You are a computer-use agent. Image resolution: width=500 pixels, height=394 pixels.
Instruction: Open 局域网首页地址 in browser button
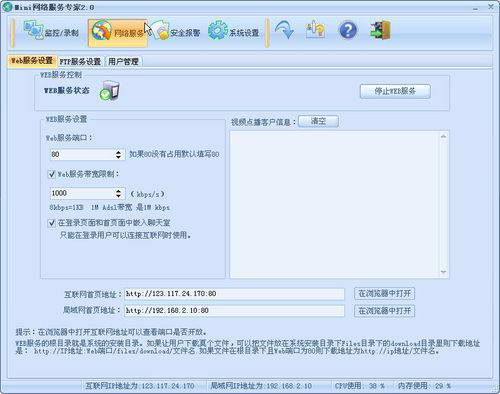click(x=384, y=311)
